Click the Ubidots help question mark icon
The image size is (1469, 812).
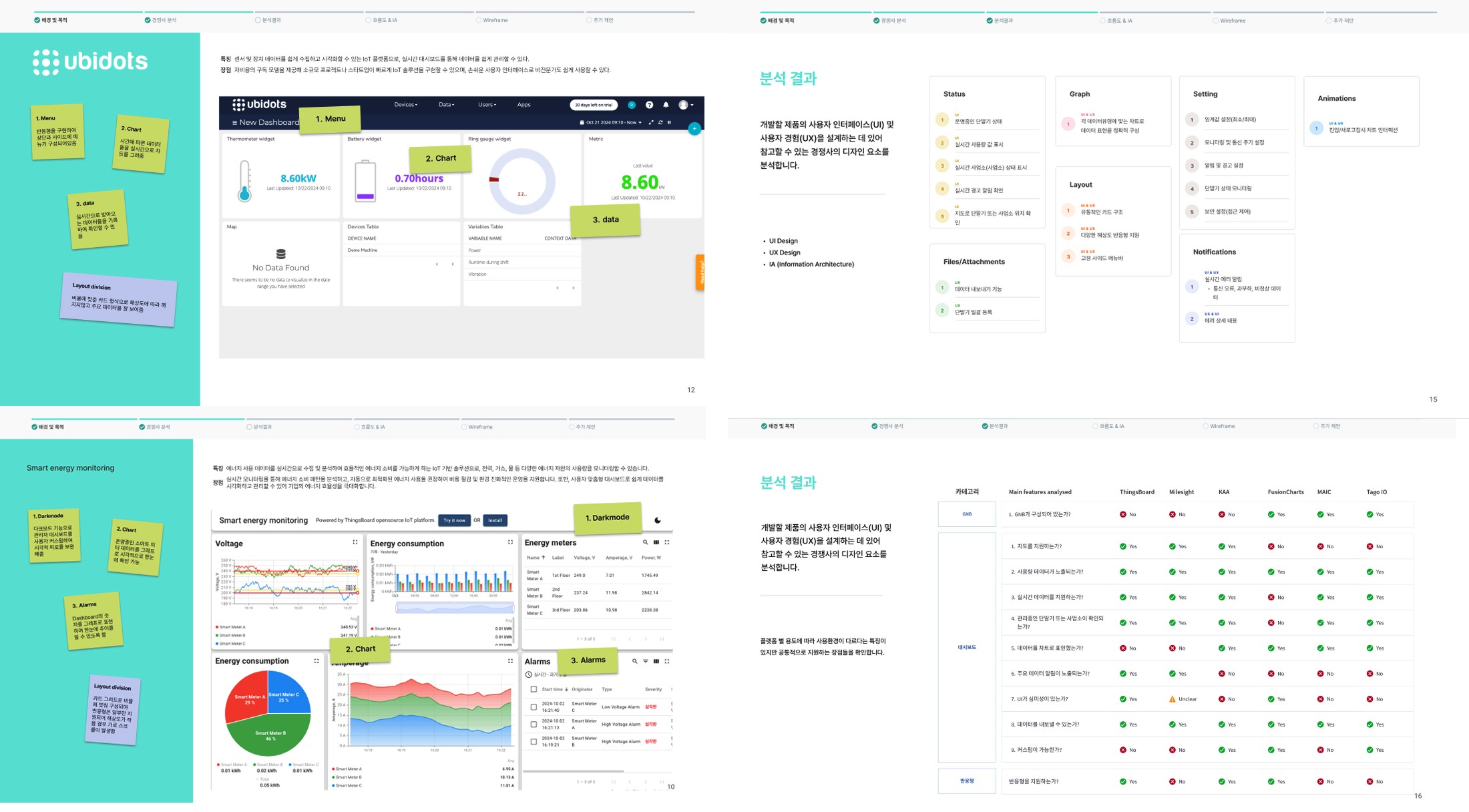click(649, 105)
